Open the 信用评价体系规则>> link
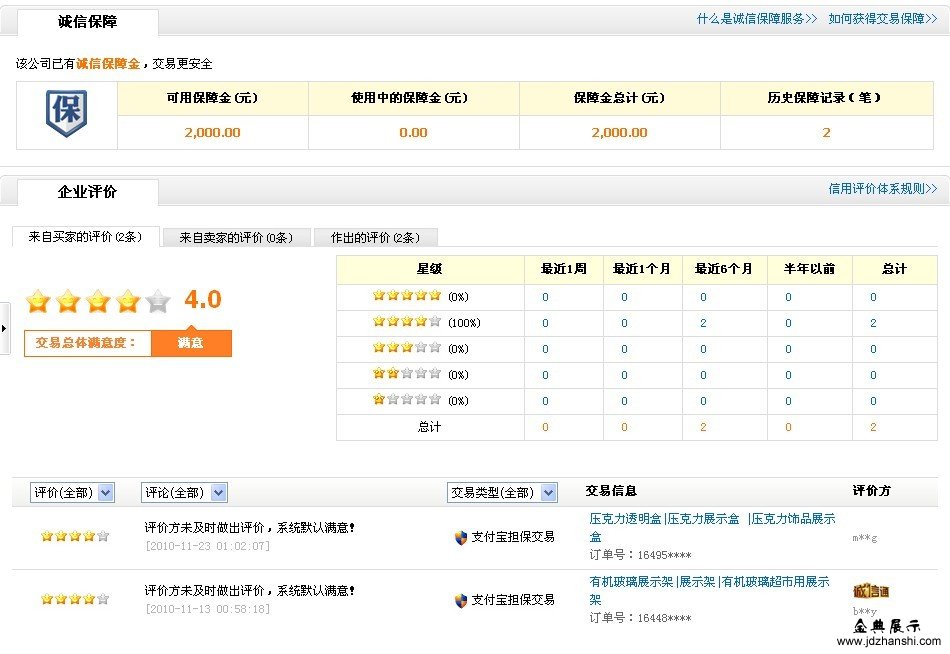950x654 pixels. point(883,189)
